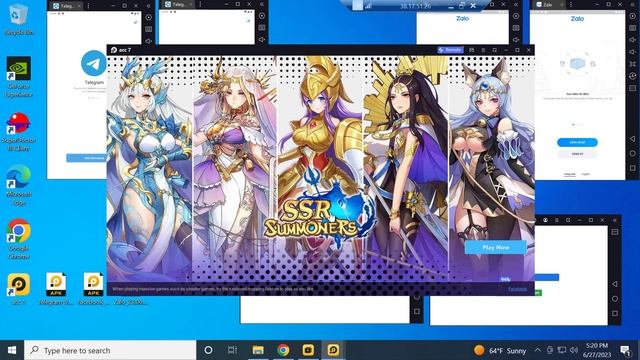Click the settings icon in the middle Zalo window sidebar
Viewport: 640px width, 360px height.
516,16
